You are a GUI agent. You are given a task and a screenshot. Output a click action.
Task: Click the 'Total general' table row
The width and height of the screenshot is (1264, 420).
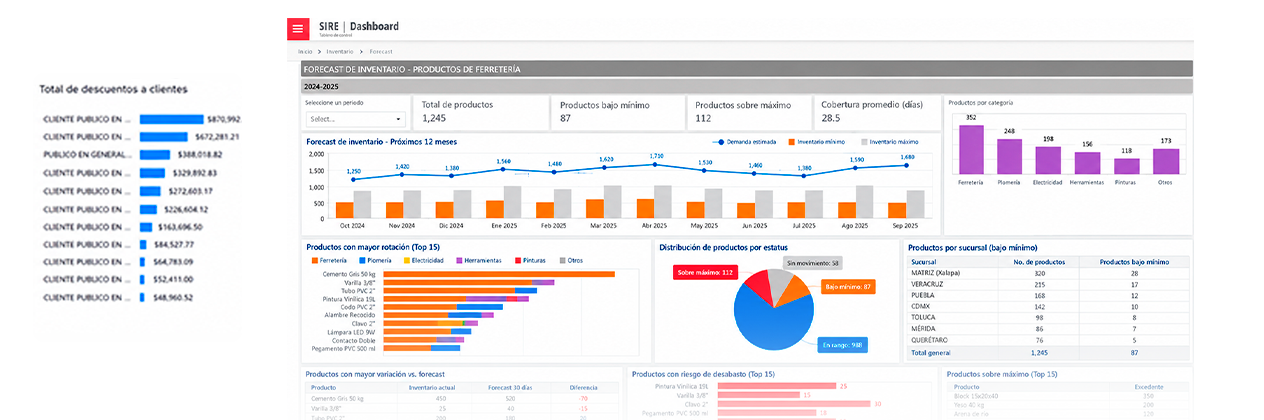click(1049, 352)
